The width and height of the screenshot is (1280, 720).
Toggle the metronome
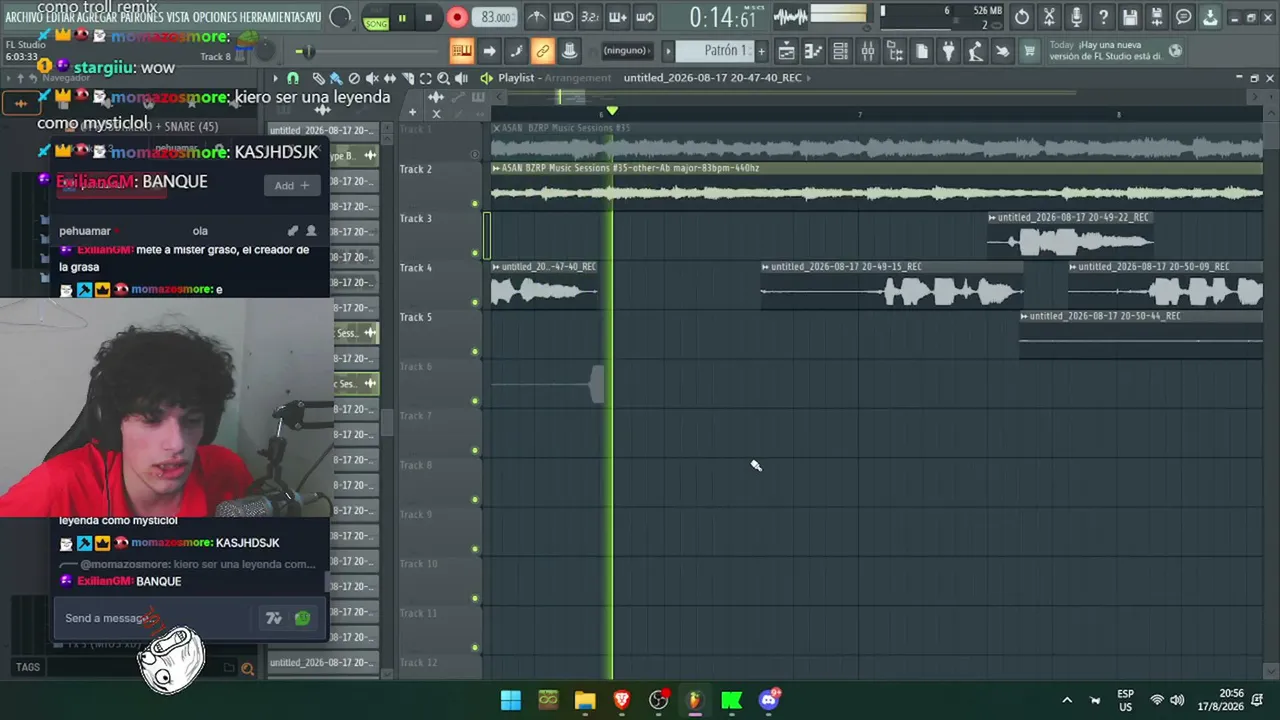pos(536,17)
